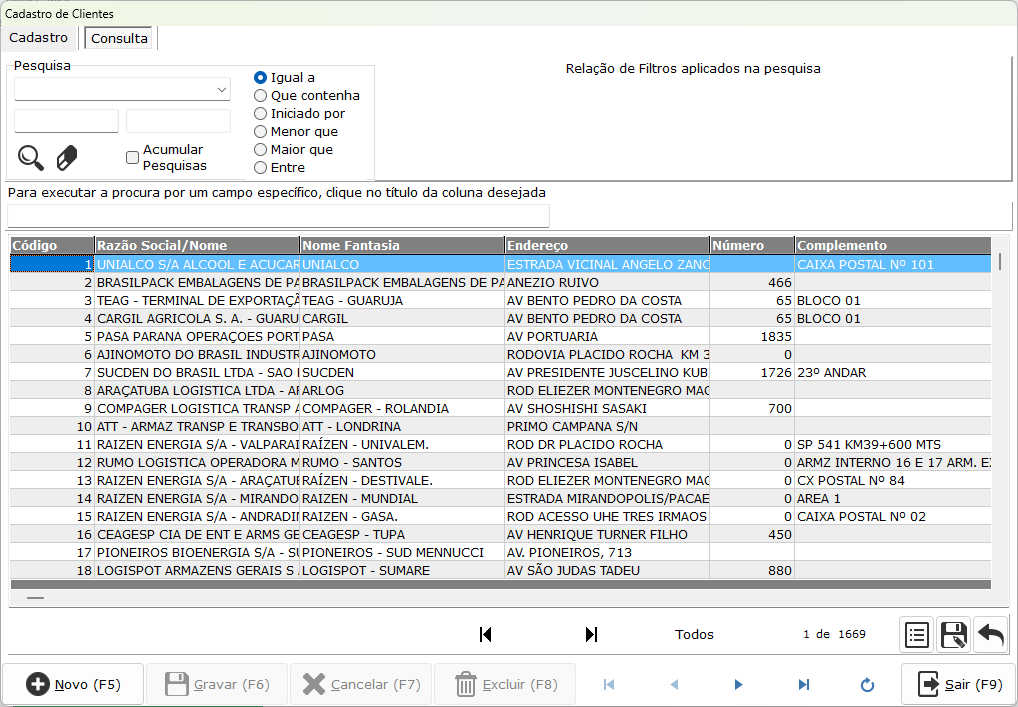Image resolution: width=1018 pixels, height=707 pixels.
Task: Select the ATT - LONDRINA cell
Action: click(403, 427)
